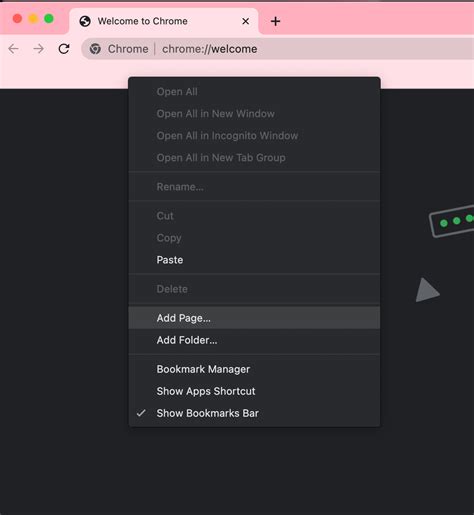
Task: Open Bookmark Manager from the menu
Action: (254, 369)
